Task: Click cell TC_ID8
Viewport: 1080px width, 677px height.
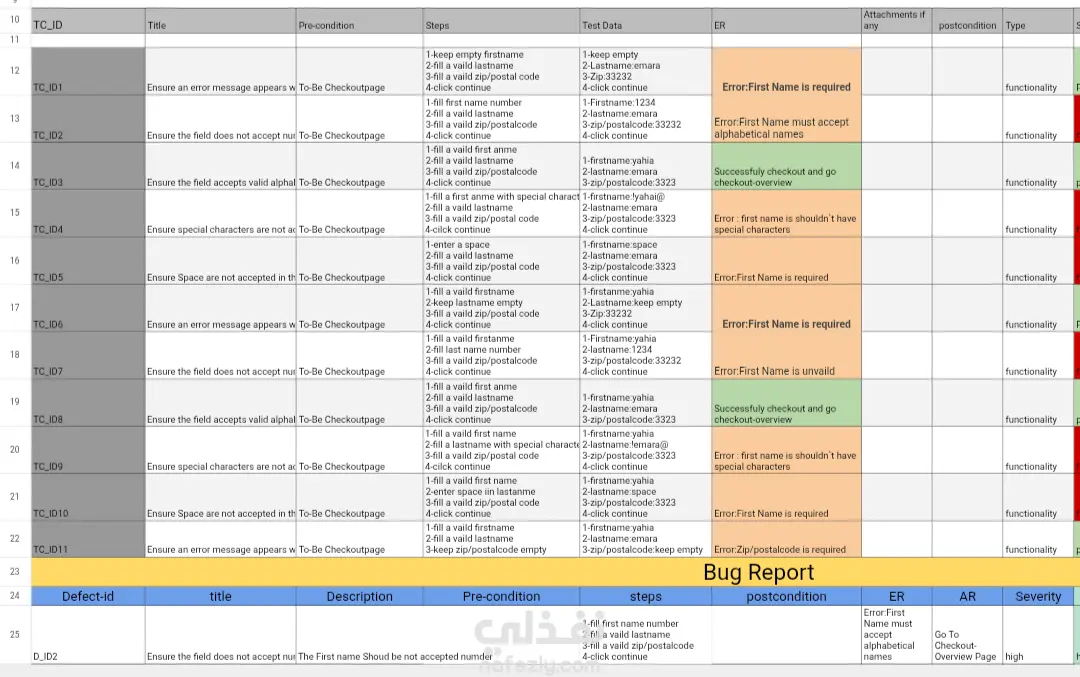Action: [x=88, y=403]
